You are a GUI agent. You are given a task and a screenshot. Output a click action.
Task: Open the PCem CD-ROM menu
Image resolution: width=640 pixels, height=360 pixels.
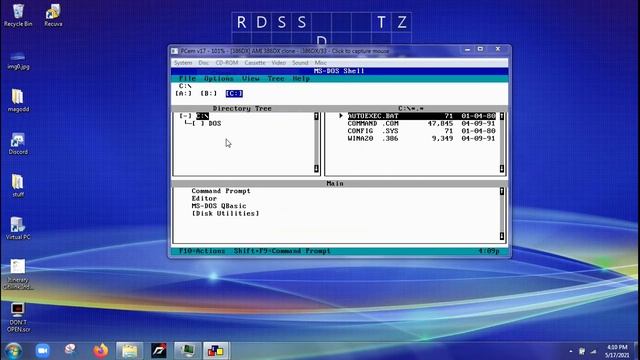pos(227,63)
